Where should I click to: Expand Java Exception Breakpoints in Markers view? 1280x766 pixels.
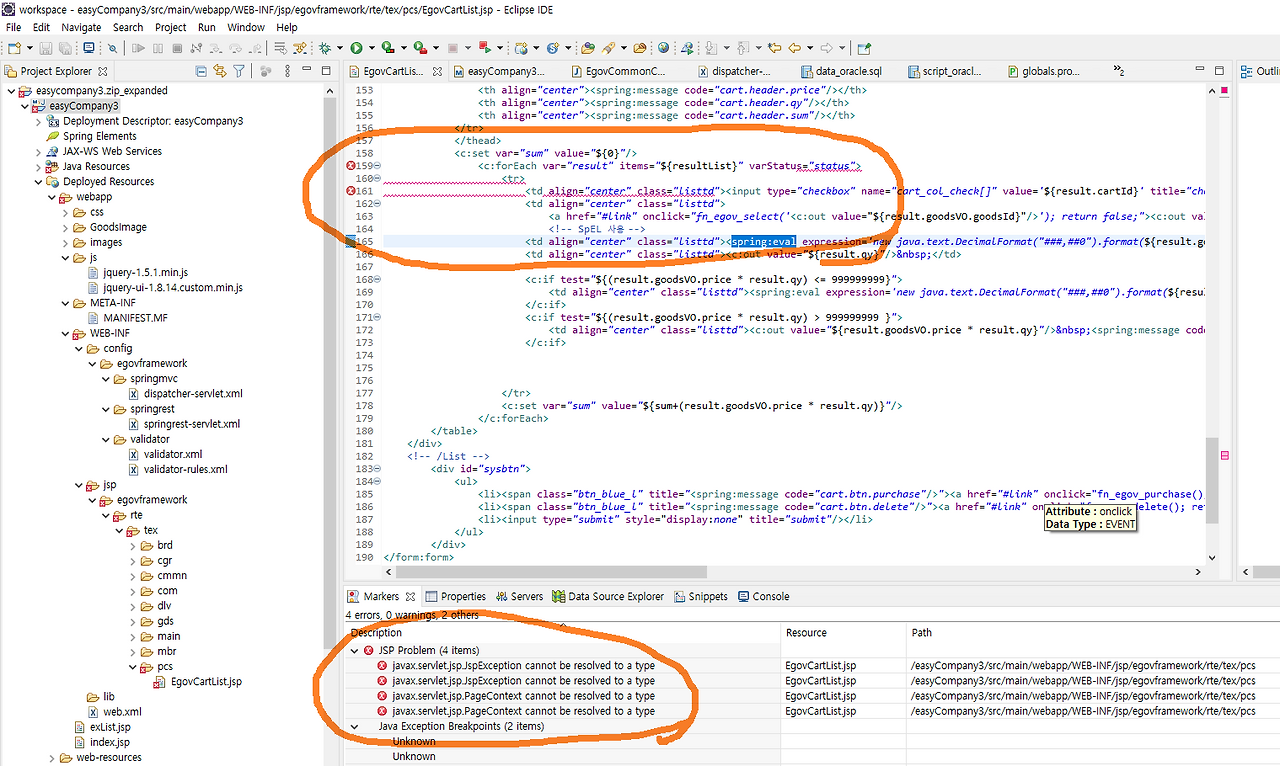[x=354, y=726]
